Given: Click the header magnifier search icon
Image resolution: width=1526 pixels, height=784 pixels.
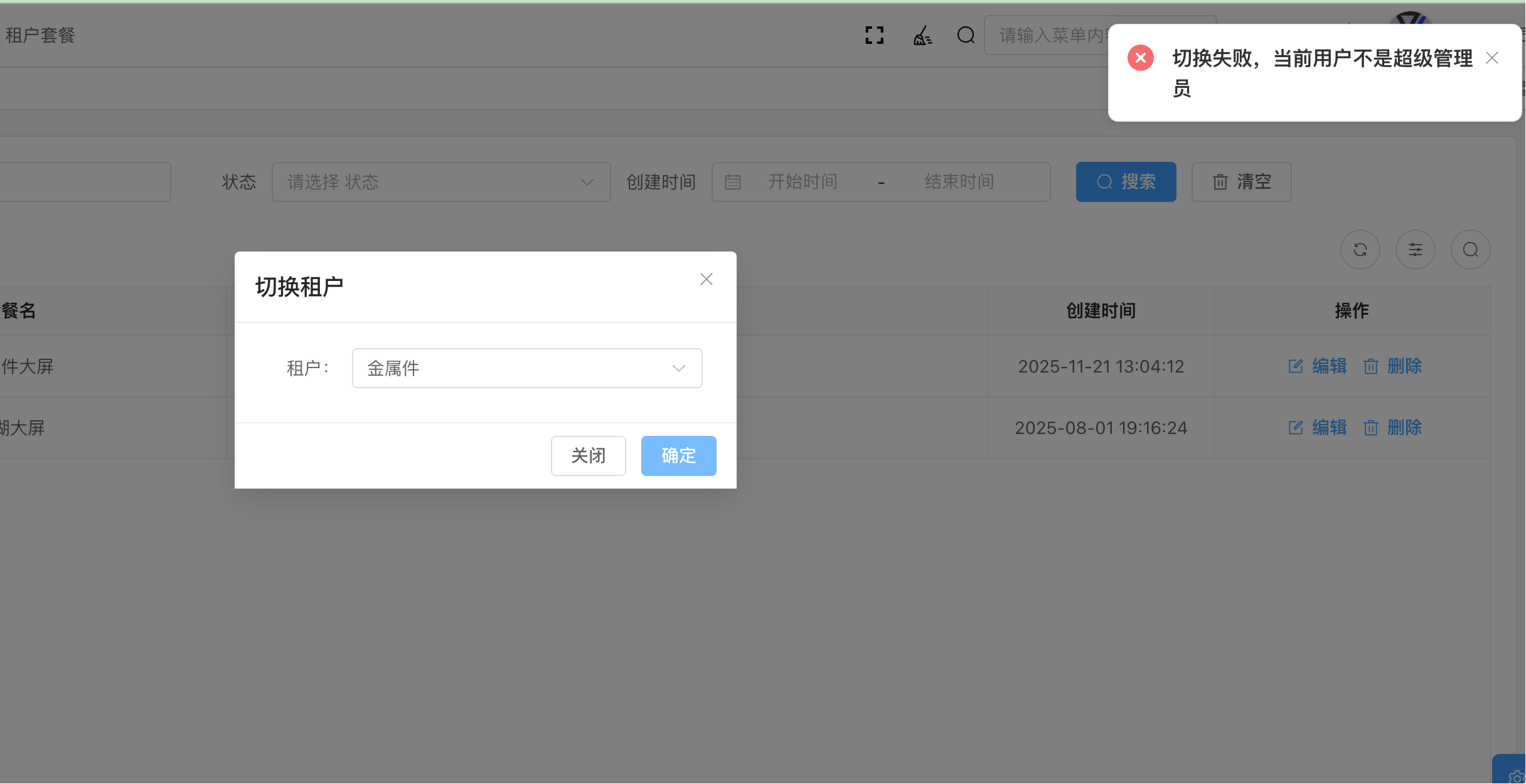Looking at the screenshot, I should [966, 35].
